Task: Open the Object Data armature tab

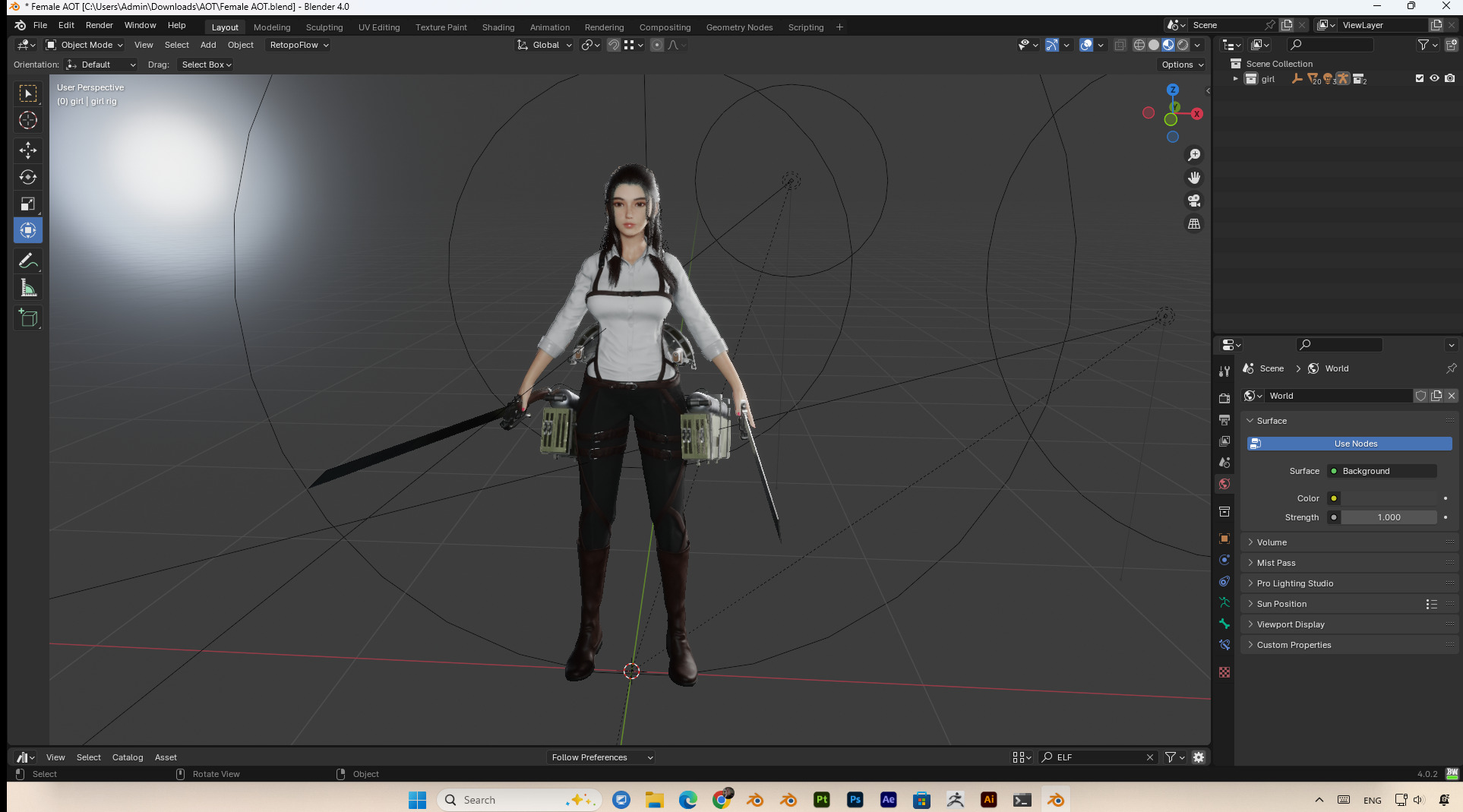Action: pyautogui.click(x=1224, y=602)
